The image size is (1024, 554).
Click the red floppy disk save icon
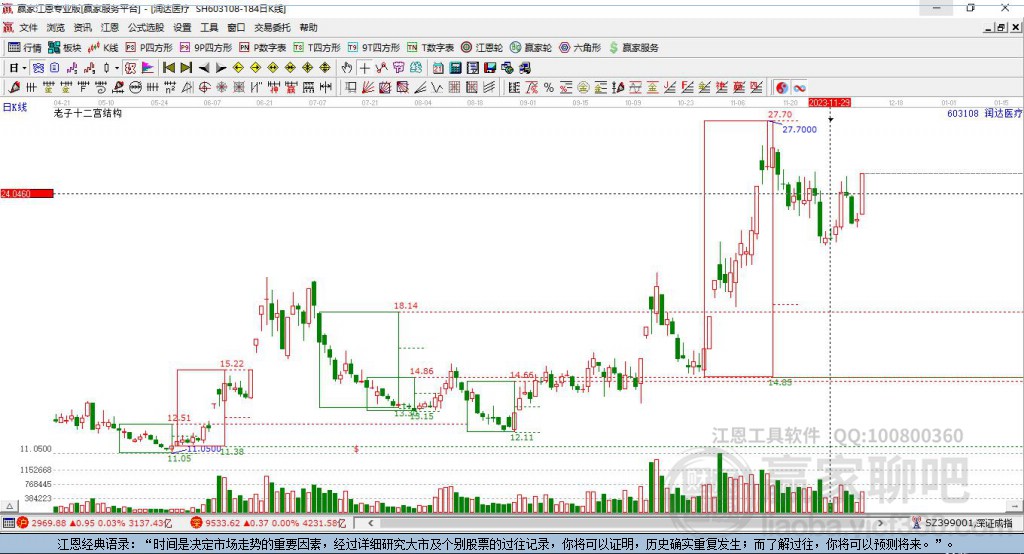[x=490, y=68]
